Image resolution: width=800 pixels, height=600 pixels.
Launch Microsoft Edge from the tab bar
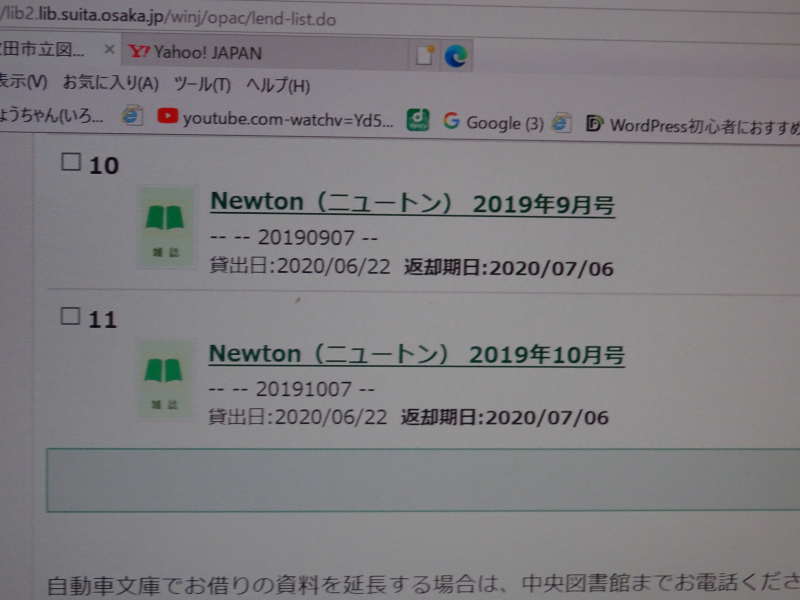(456, 56)
